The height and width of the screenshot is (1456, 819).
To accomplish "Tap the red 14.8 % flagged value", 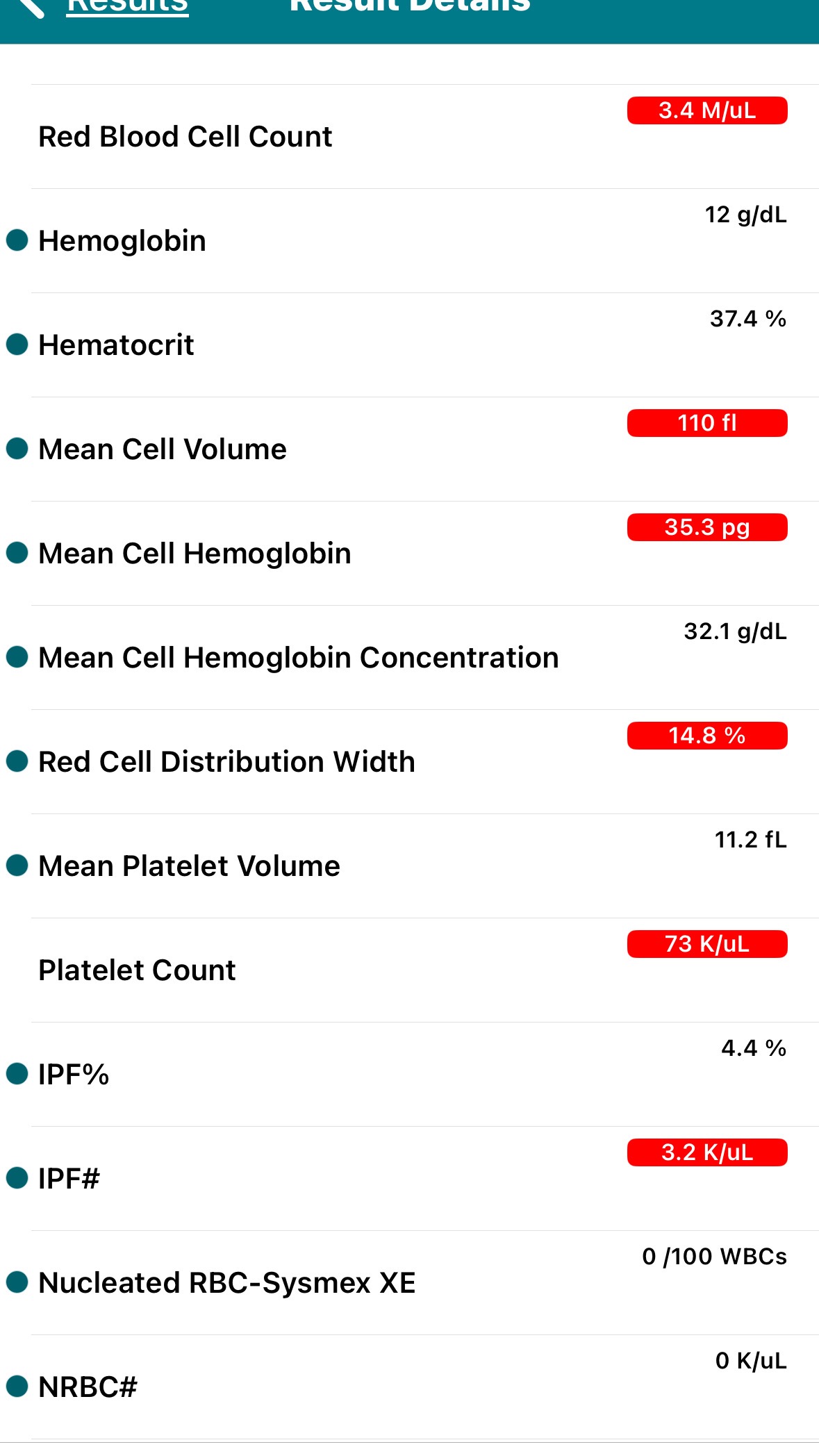I will 706,736.
